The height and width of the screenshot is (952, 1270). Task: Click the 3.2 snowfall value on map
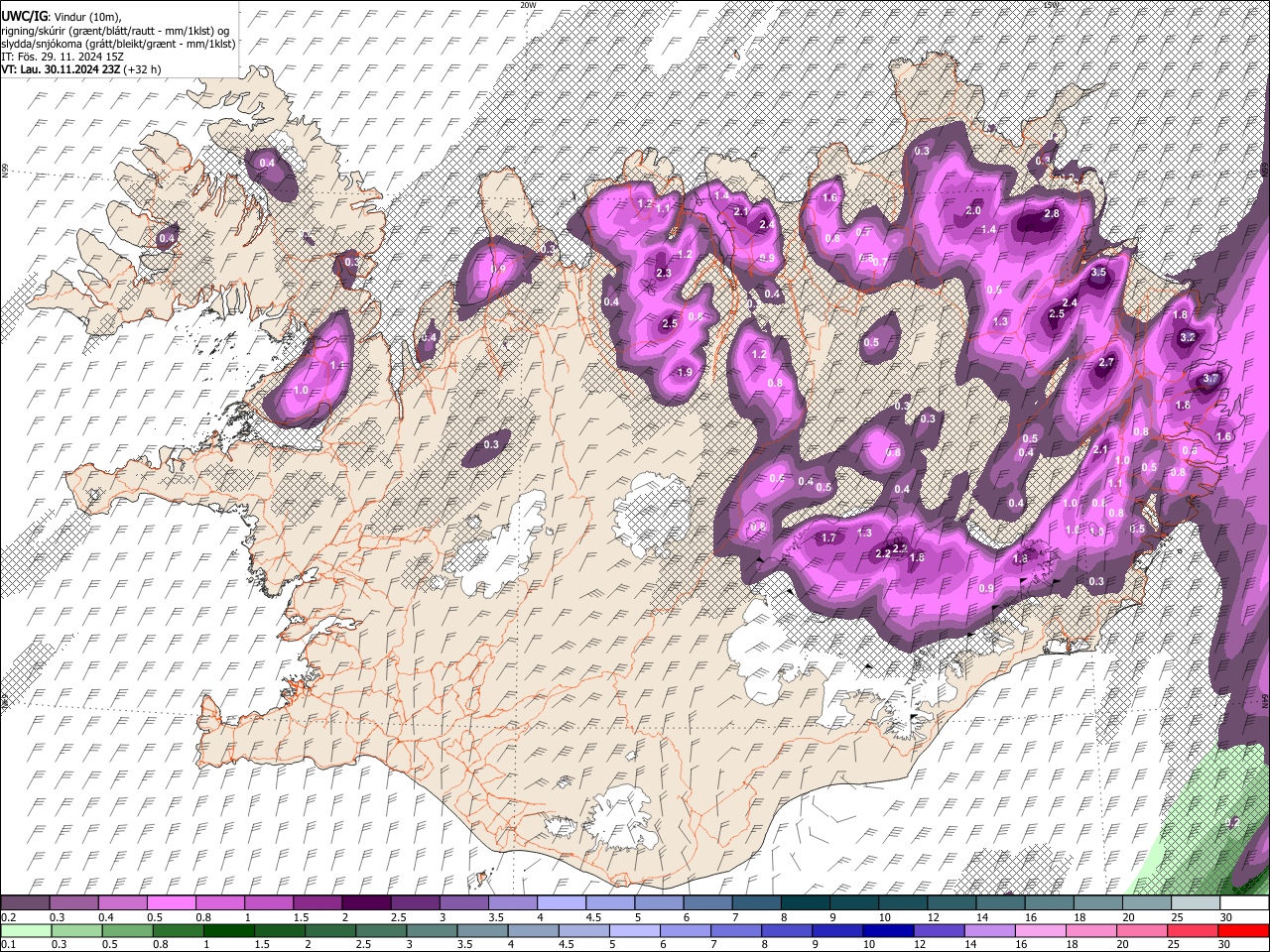pyautogui.click(x=1187, y=337)
